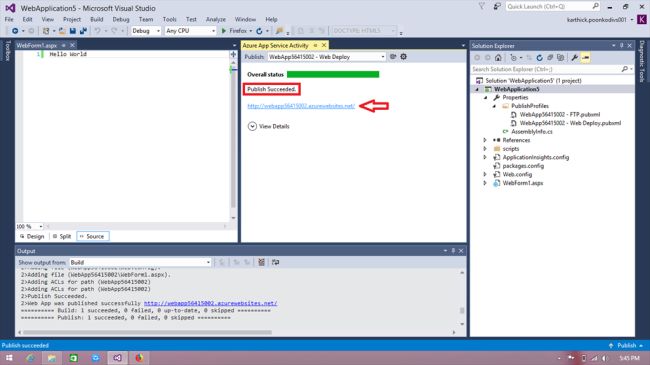Image resolution: width=650 pixels, height=365 pixels.
Task: Click the Visual Studio taskbar icon
Action: coord(117,358)
